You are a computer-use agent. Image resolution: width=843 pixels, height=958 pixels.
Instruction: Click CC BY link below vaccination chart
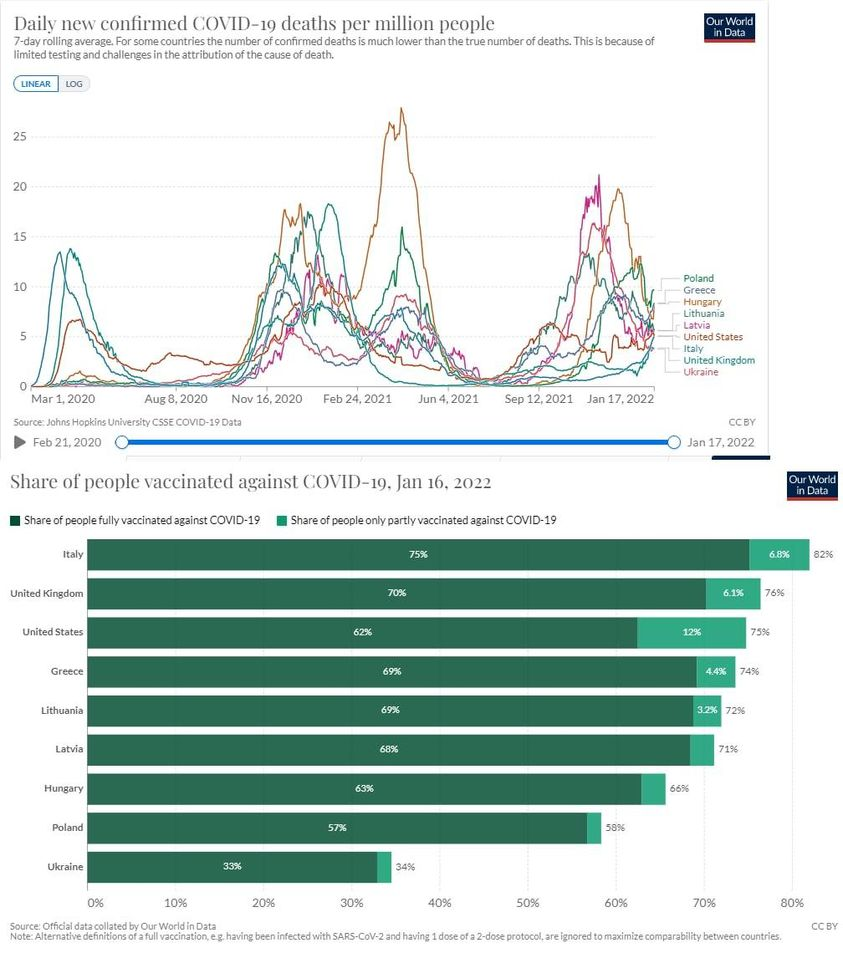(x=824, y=926)
